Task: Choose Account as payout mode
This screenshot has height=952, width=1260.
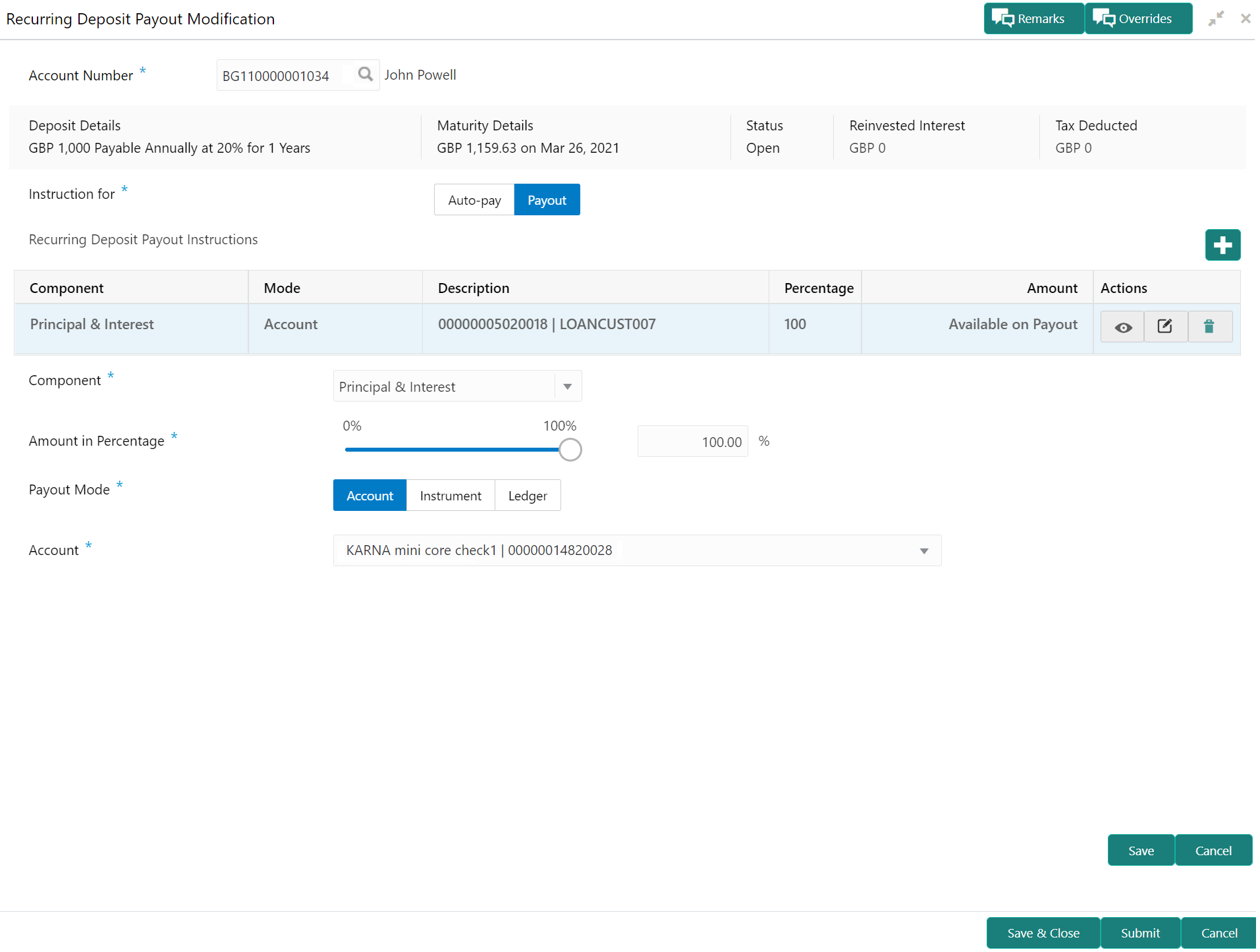Action: click(x=370, y=496)
